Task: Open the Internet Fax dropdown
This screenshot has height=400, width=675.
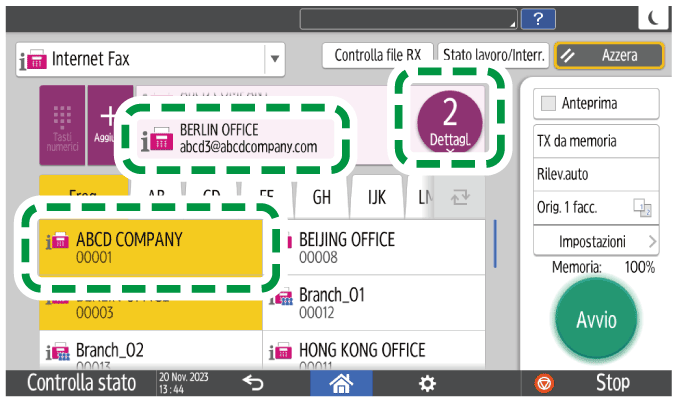Action: pos(274,60)
